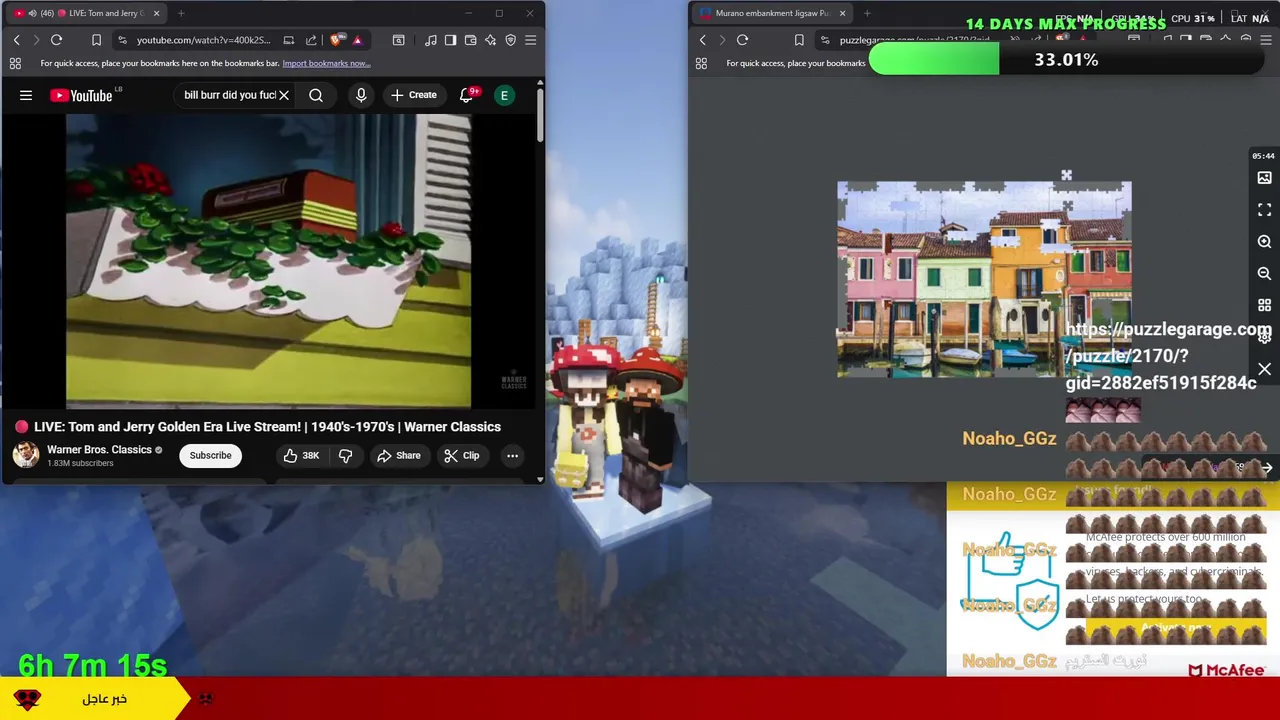Select the LIVE: Tom and Jerry tab

coord(85,13)
